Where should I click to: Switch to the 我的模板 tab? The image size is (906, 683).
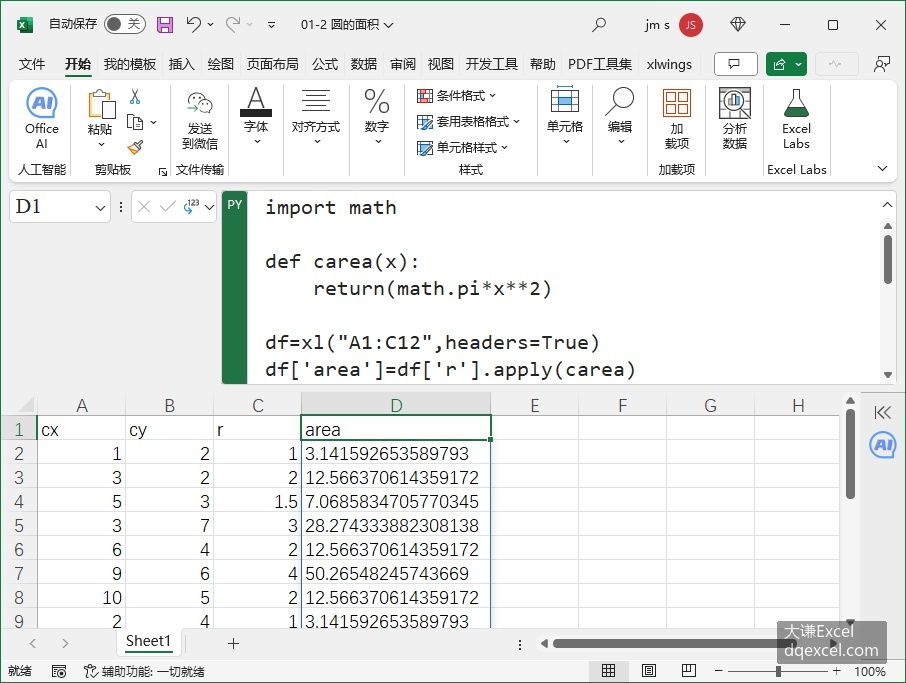click(130, 64)
